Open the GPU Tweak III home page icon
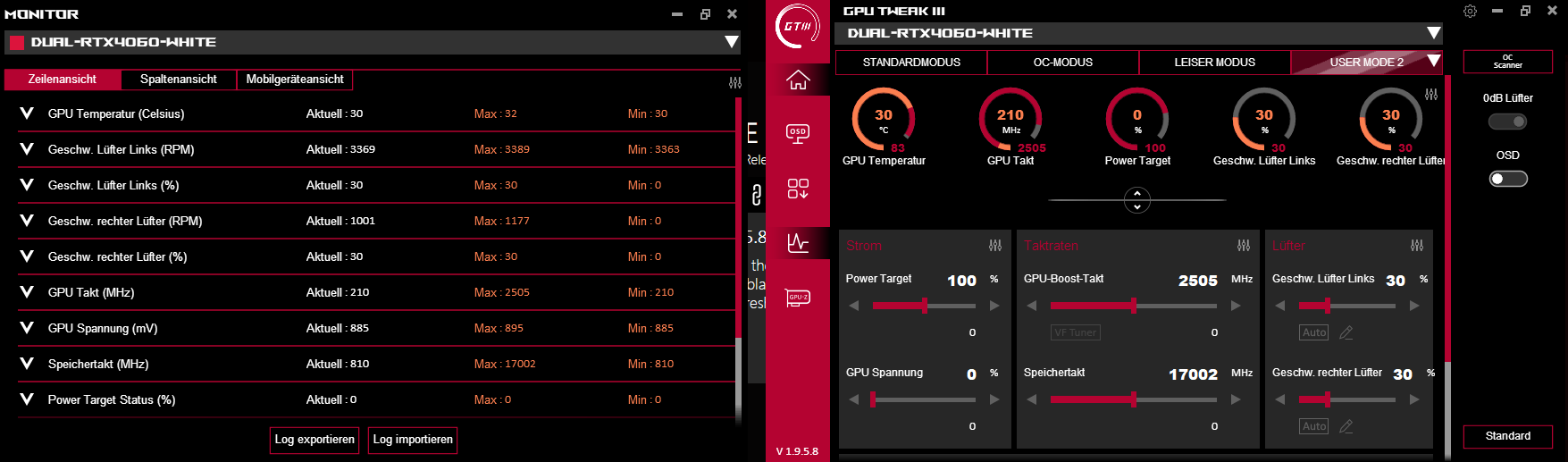This screenshot has height=462, width=1568. 798,80
